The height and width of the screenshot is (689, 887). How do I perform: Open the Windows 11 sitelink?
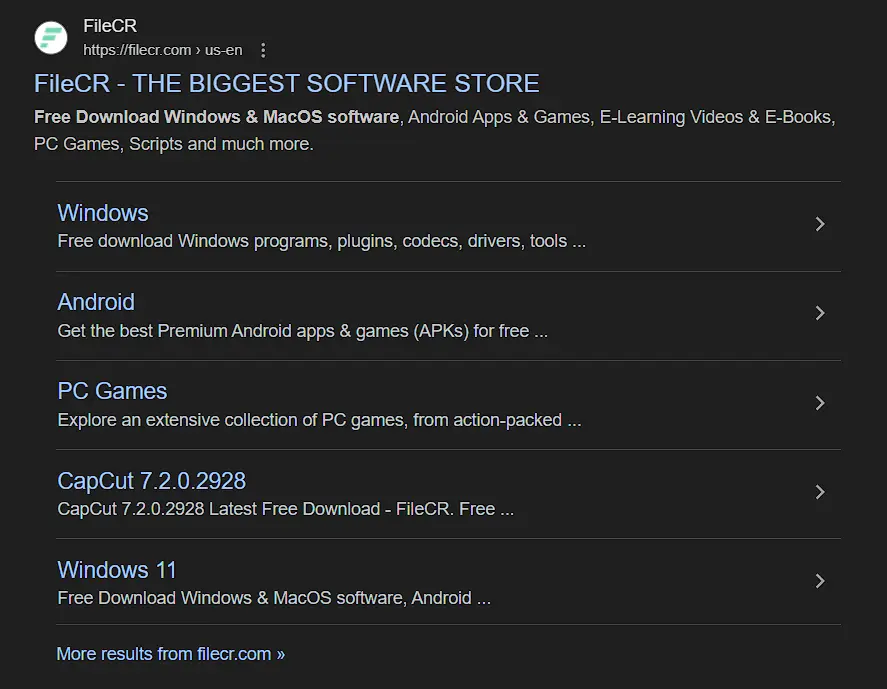click(x=117, y=570)
